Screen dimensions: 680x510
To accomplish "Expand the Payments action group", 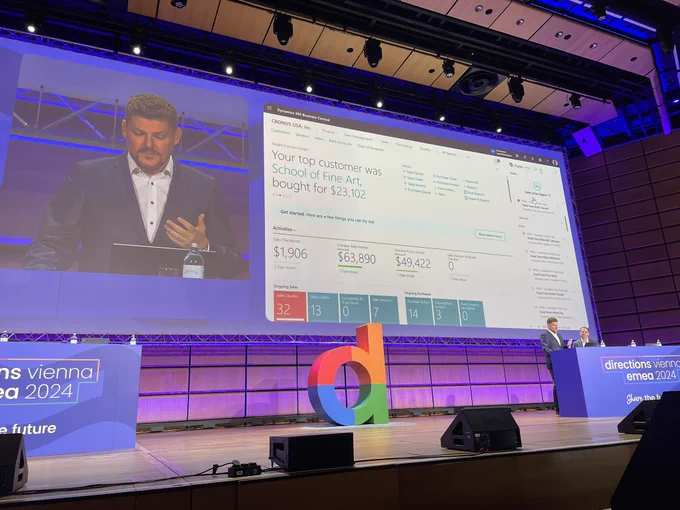I will tap(471, 182).
